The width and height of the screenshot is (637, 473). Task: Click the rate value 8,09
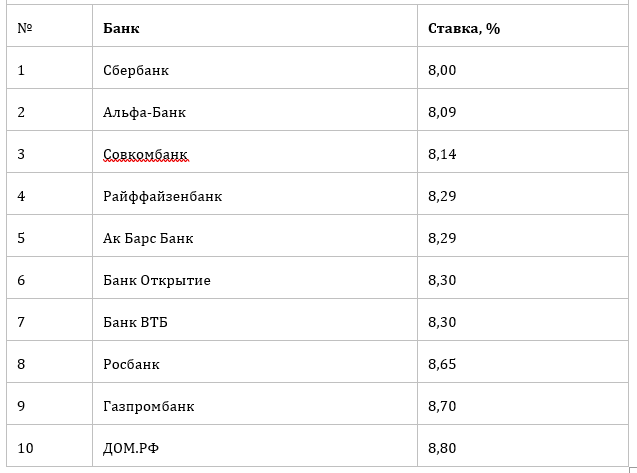coord(441,112)
